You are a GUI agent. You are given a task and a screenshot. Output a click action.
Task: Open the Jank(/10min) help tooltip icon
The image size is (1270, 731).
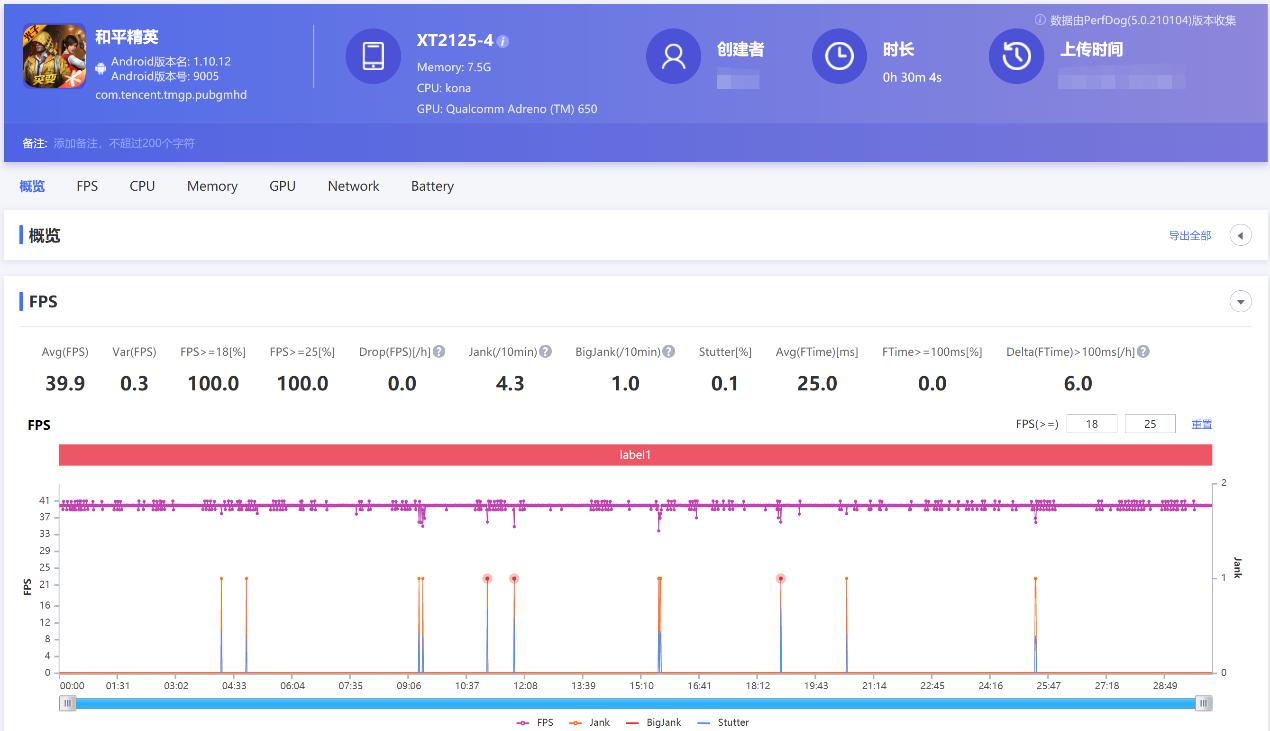coord(545,351)
